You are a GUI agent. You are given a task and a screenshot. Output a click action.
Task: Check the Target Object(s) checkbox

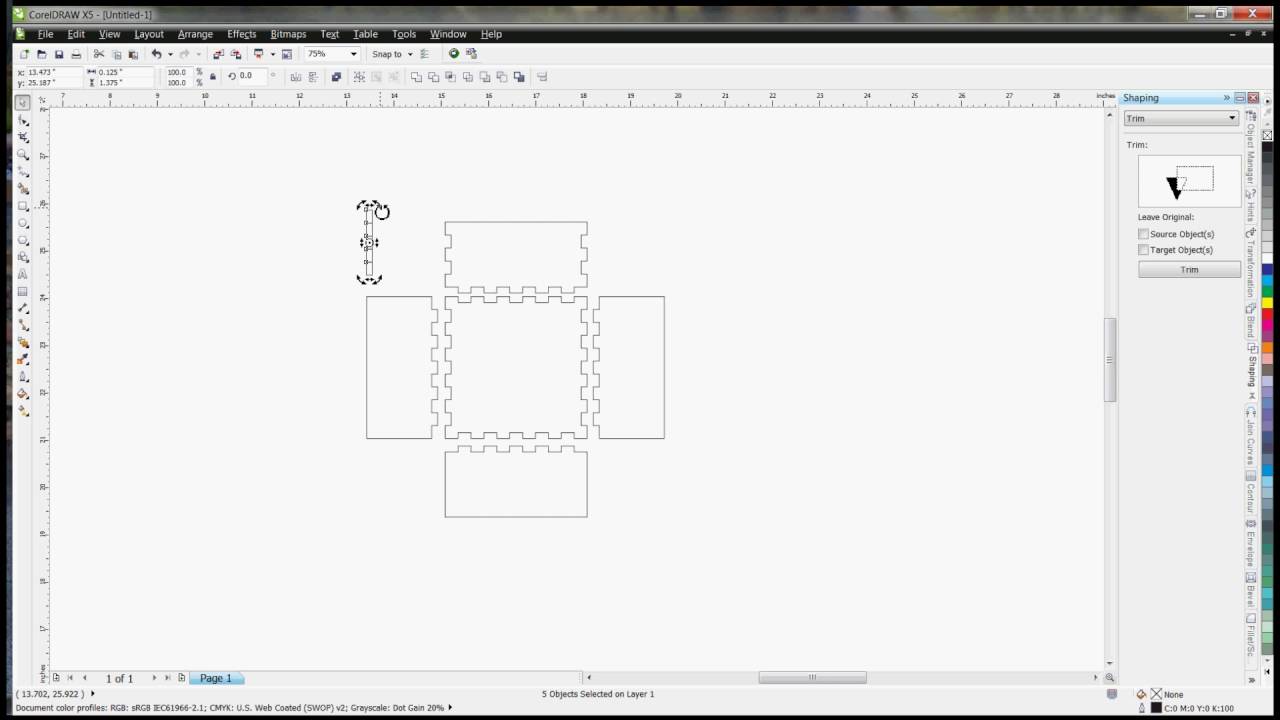pos(1143,250)
